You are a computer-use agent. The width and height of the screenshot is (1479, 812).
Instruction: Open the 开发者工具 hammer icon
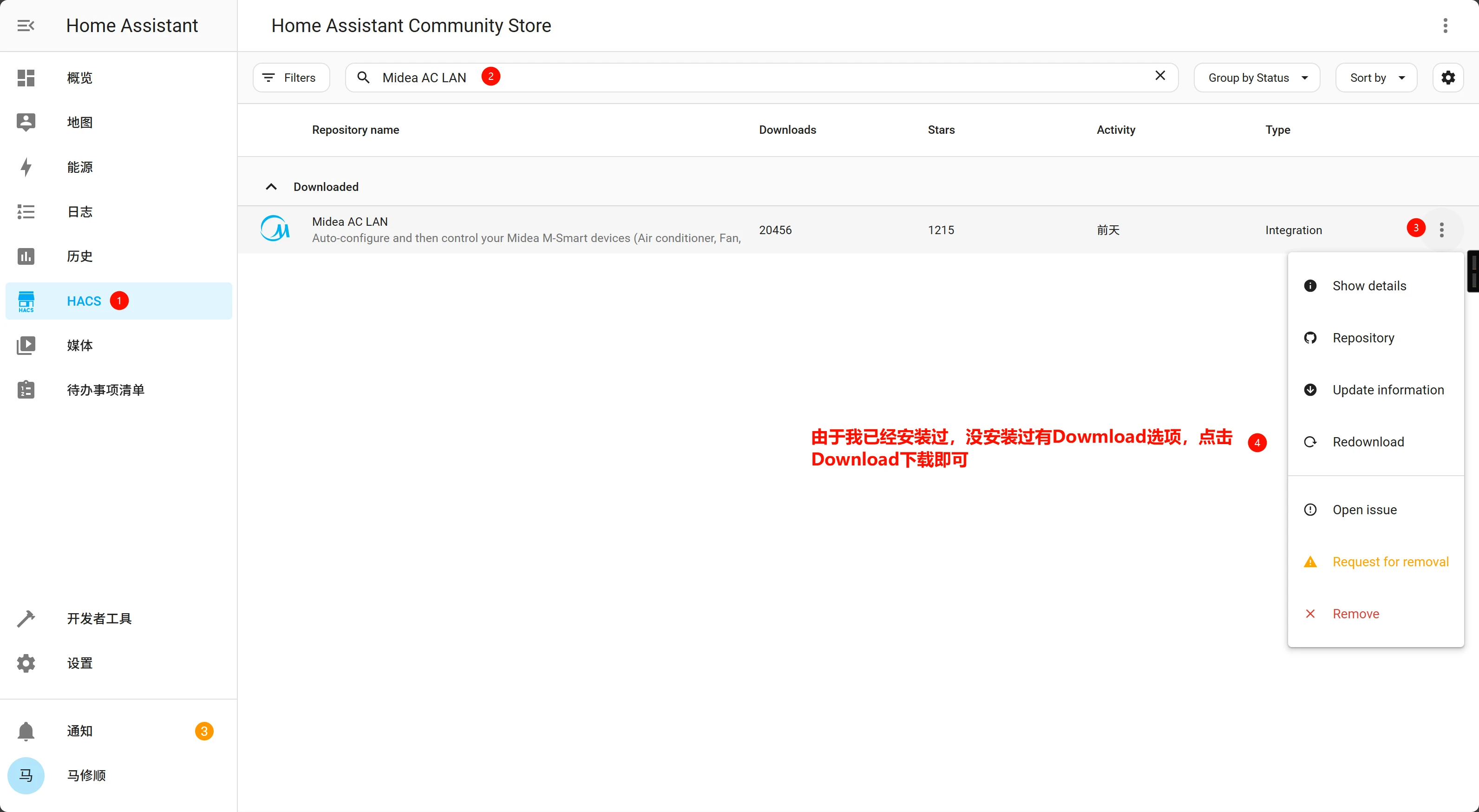point(26,618)
